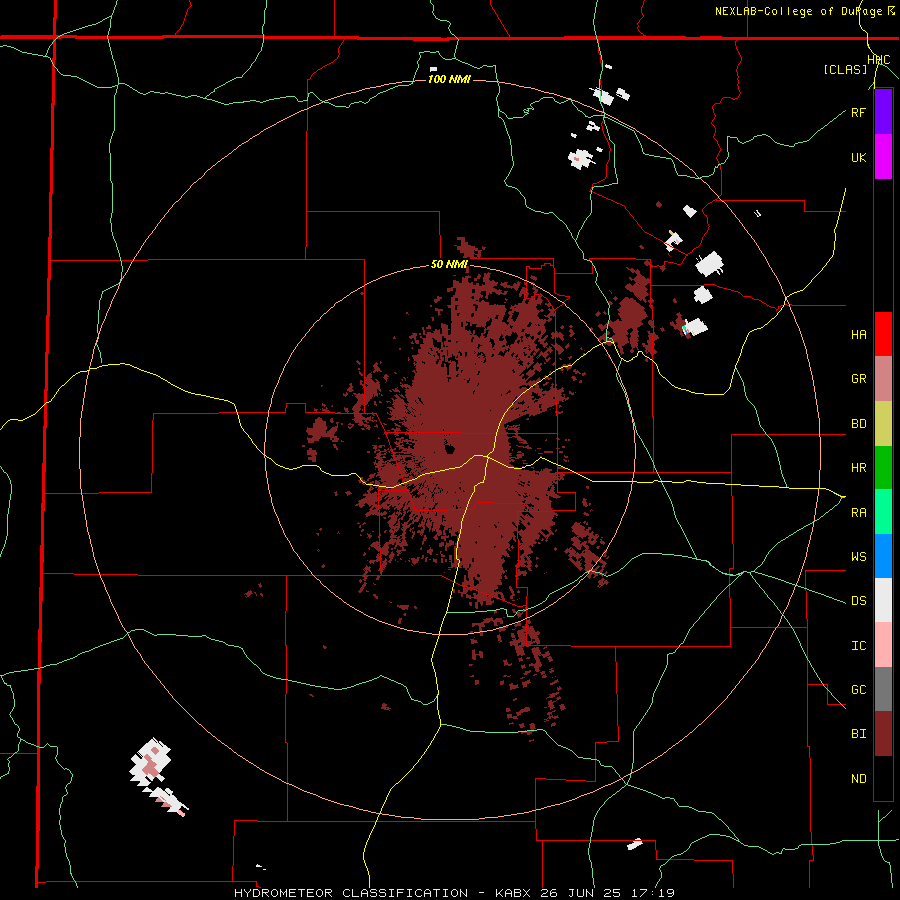The height and width of the screenshot is (900, 900).
Task: Click the BD yellow legend swatch
Action: 883,424
